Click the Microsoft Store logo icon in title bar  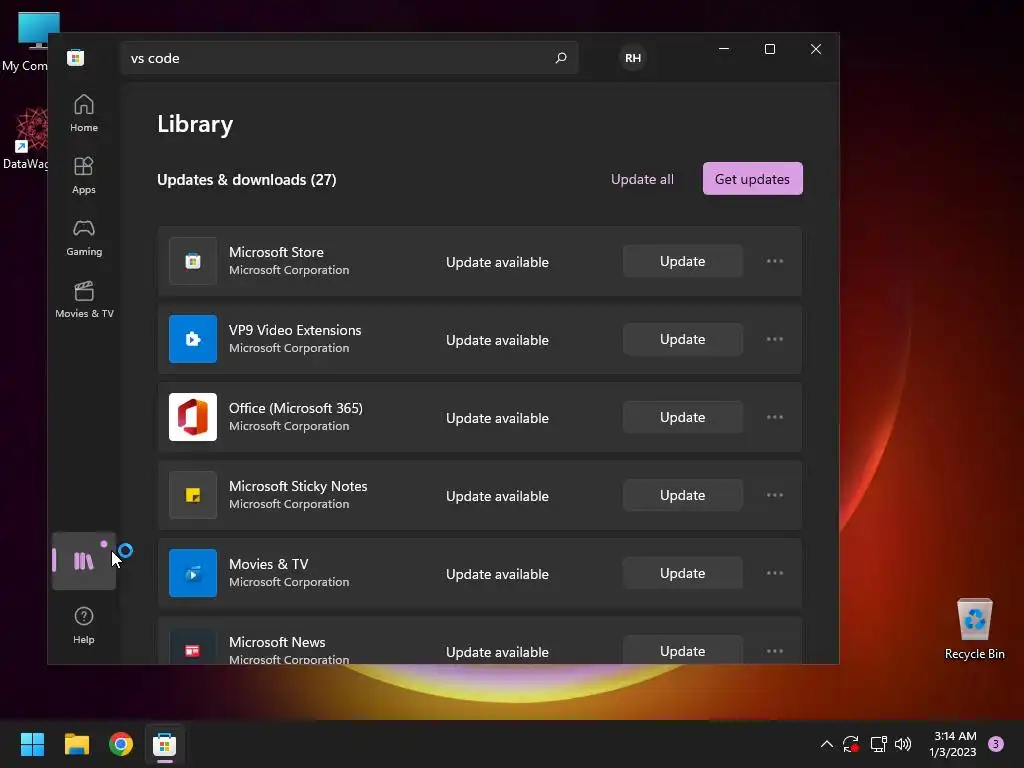[x=76, y=57]
